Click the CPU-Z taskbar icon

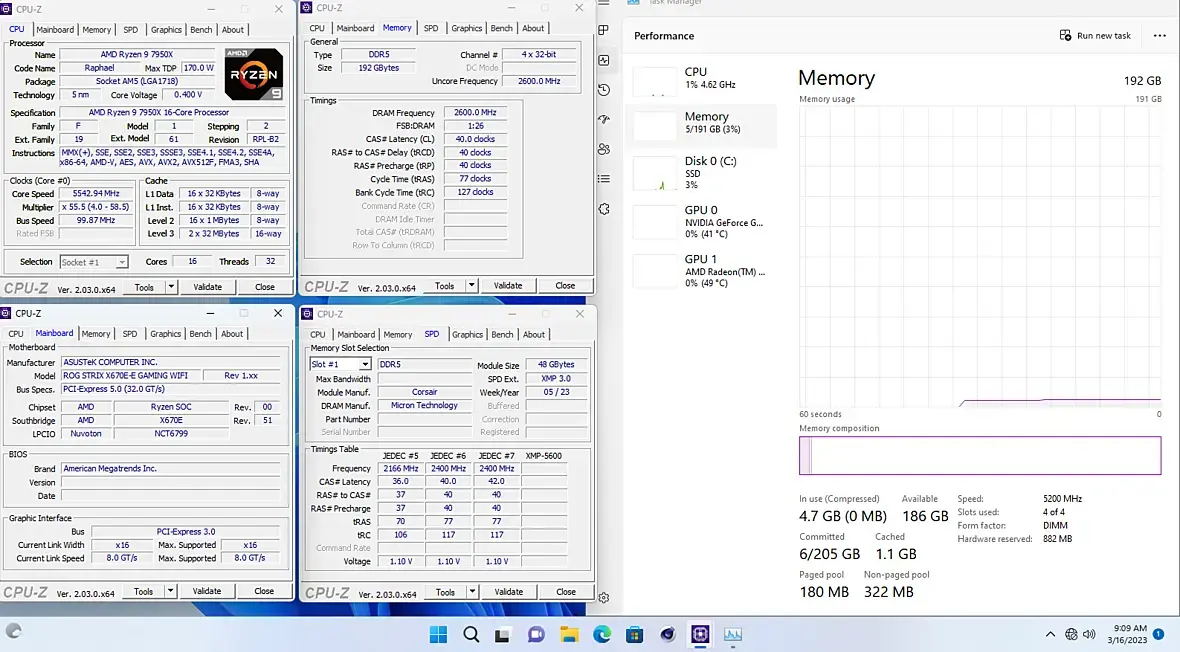700,635
